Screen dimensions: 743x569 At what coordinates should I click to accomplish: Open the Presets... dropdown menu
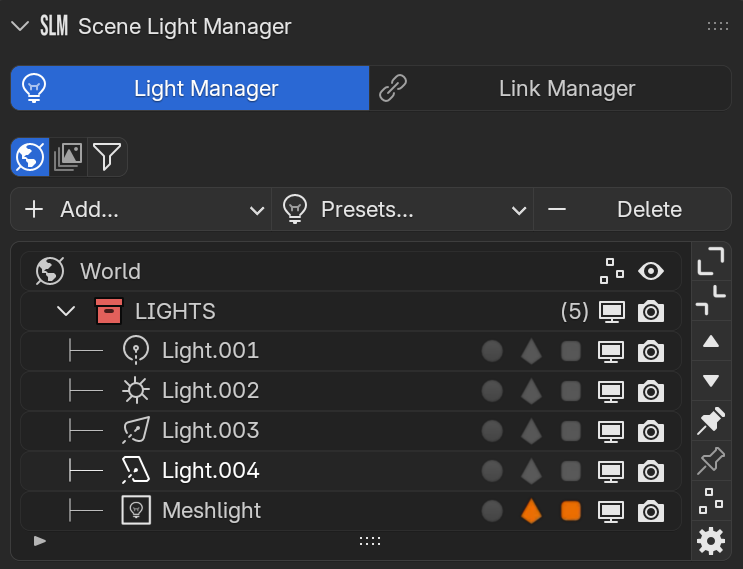(x=402, y=209)
